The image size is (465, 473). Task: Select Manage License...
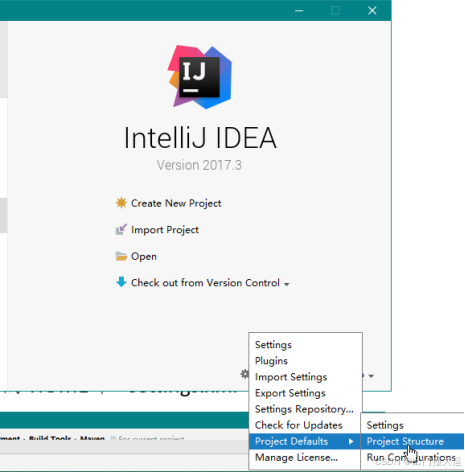[x=305, y=457]
